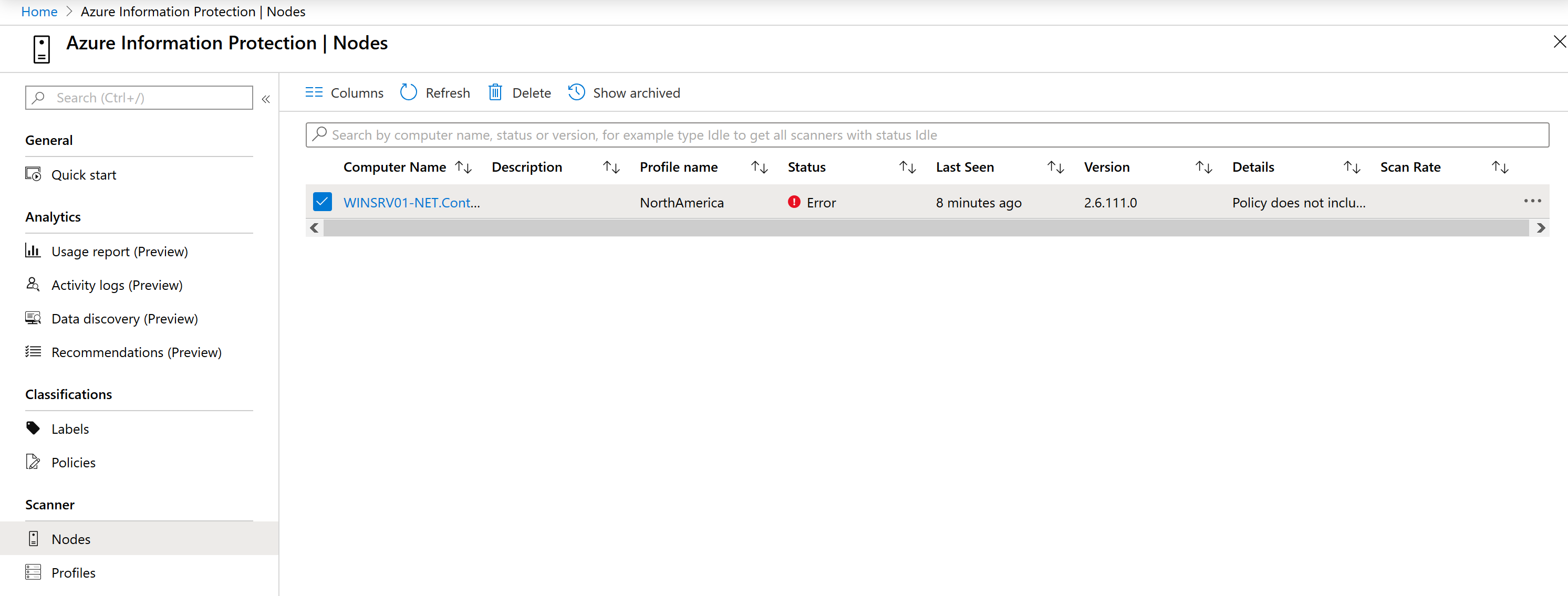Sort by Status column arrows
The height and width of the screenshot is (596, 1568).
click(908, 167)
